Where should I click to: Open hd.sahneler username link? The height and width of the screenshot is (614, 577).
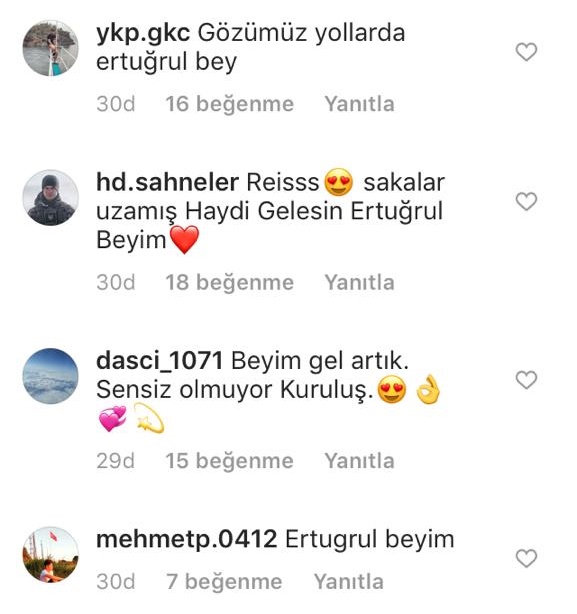coord(168,182)
